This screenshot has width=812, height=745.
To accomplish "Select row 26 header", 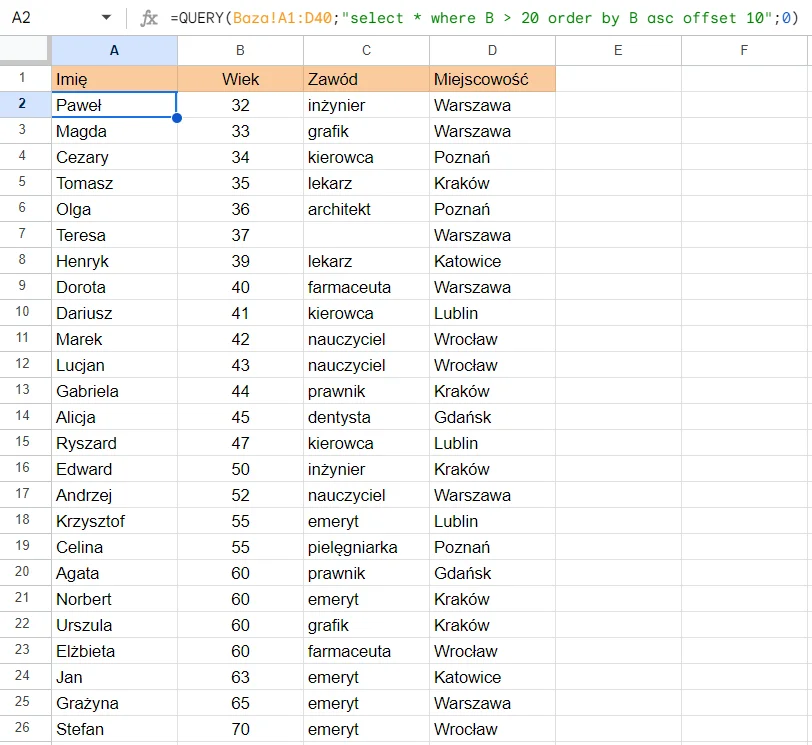I will [x=25, y=729].
